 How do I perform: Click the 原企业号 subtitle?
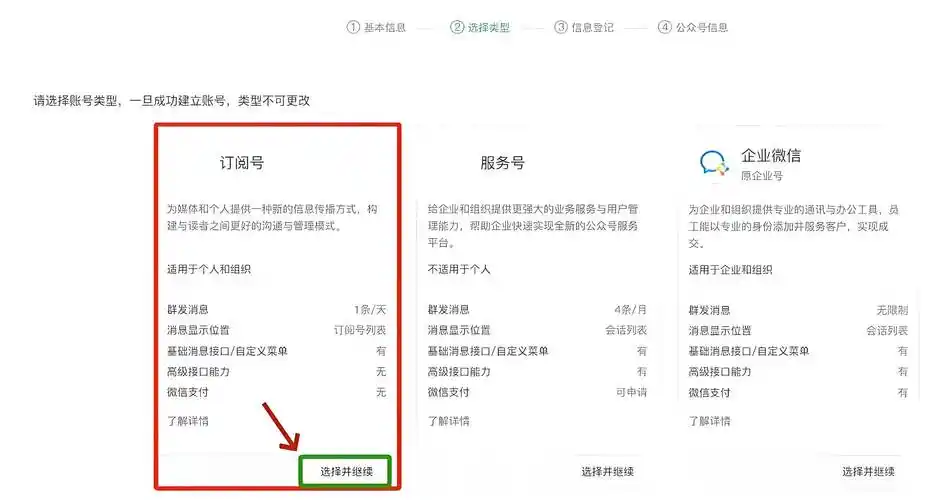pos(762,176)
